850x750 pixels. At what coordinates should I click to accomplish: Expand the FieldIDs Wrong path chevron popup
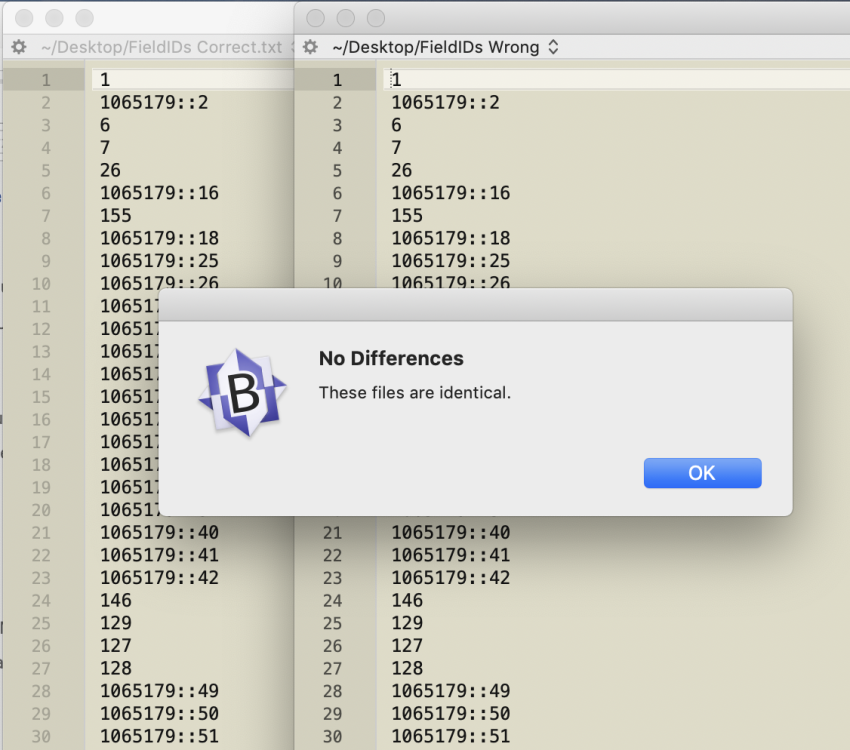553,47
